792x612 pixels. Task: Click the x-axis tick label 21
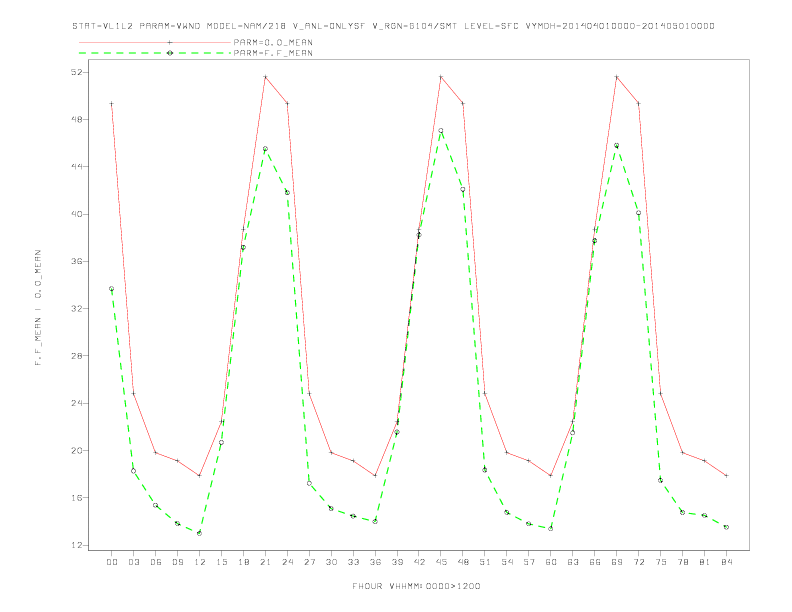tap(265, 562)
